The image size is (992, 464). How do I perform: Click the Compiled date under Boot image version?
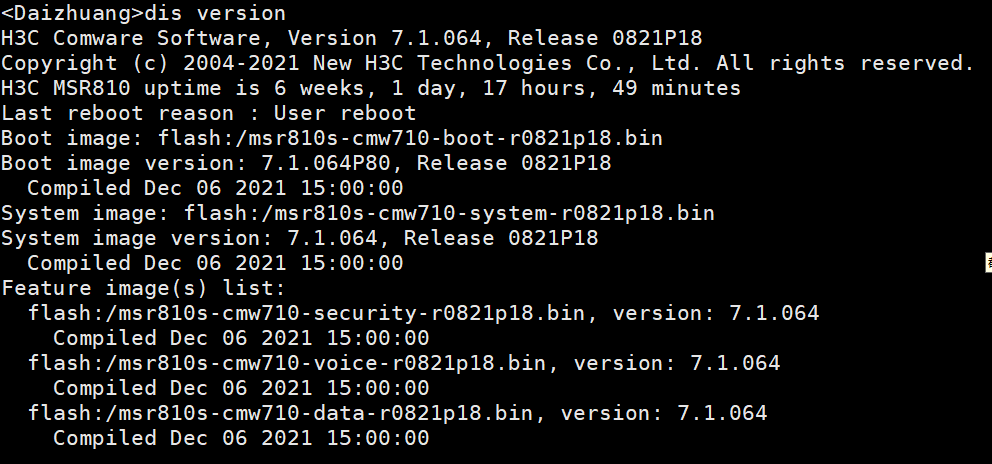(215, 189)
